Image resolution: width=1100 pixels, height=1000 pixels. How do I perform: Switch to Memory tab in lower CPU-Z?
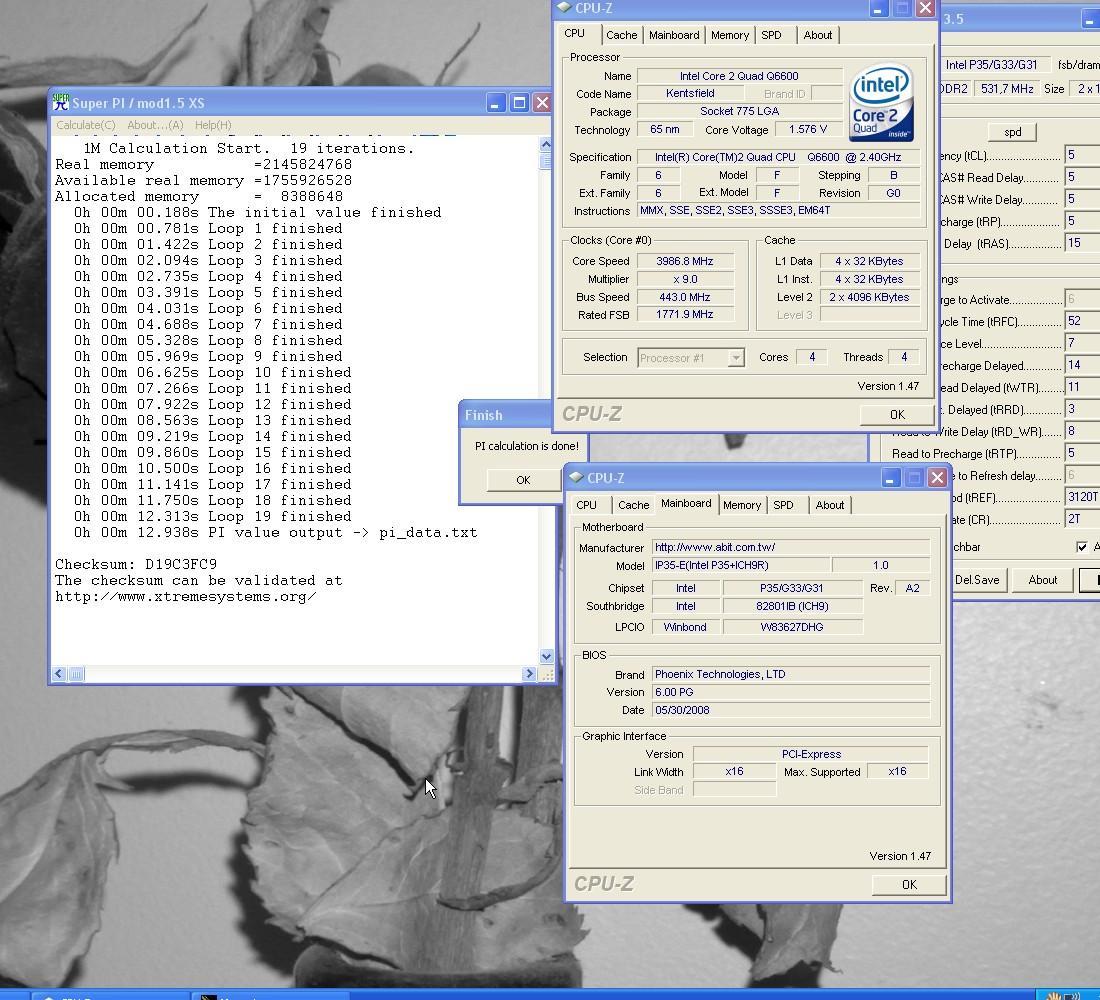click(x=742, y=505)
